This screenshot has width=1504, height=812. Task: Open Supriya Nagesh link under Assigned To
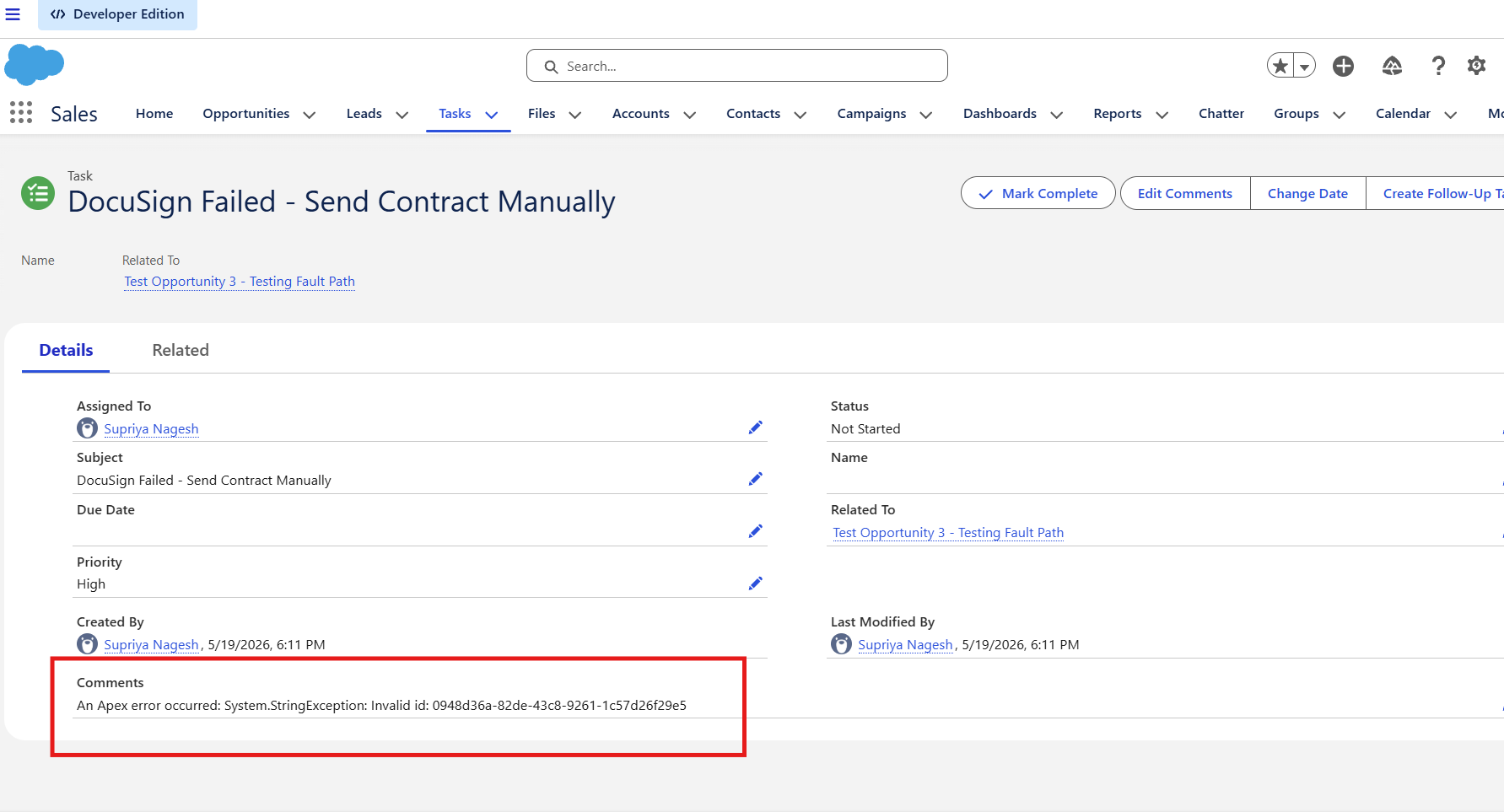click(x=151, y=428)
